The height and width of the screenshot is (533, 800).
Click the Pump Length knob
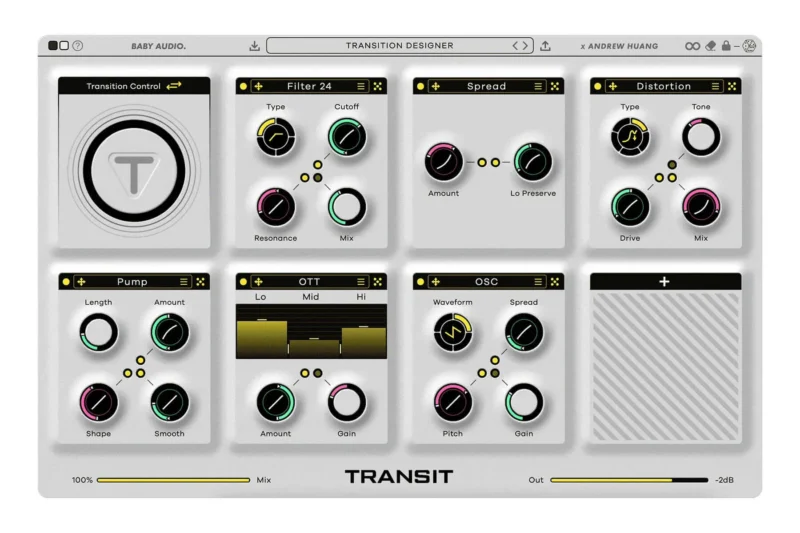click(99, 333)
